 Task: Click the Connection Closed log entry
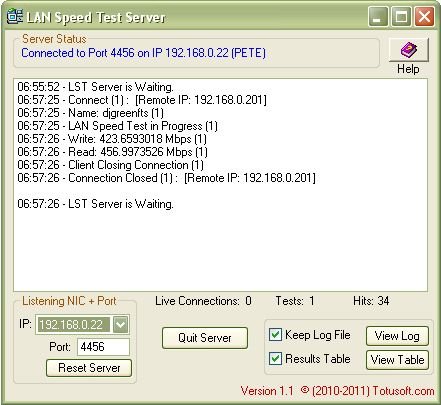166,178
